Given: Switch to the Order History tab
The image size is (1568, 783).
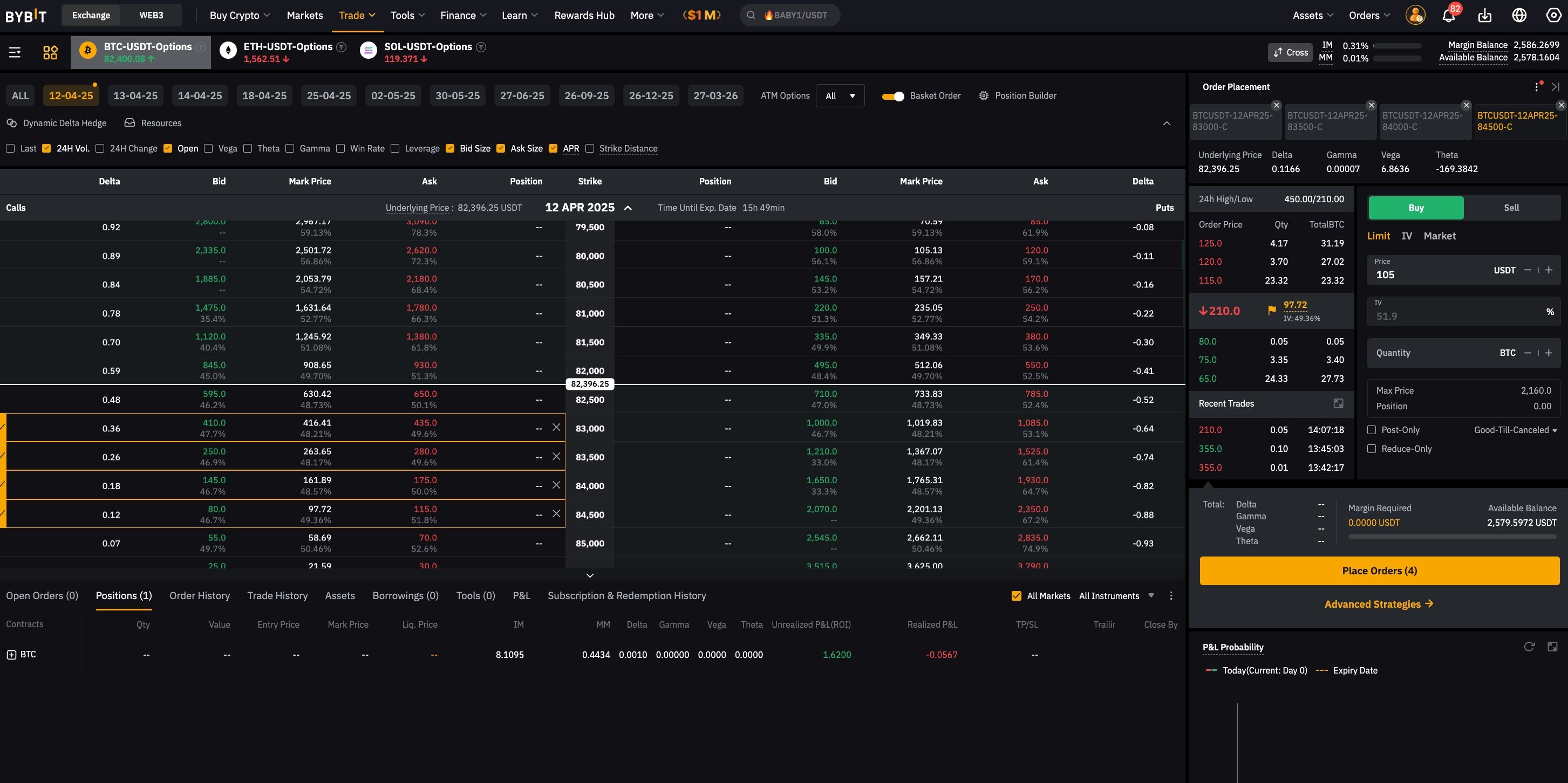Looking at the screenshot, I should [199, 596].
